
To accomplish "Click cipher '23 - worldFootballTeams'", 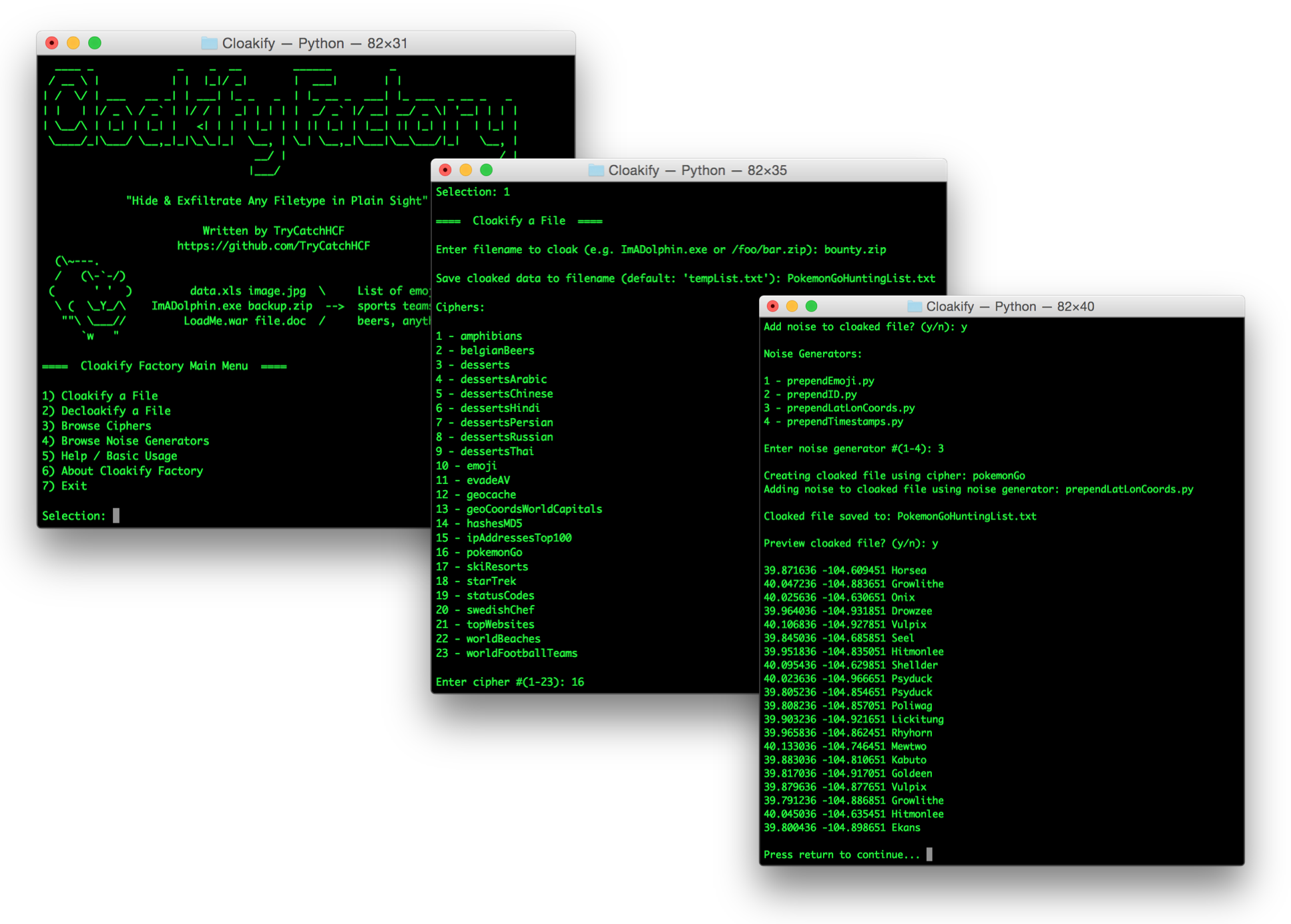I will pyautogui.click(x=507, y=653).
